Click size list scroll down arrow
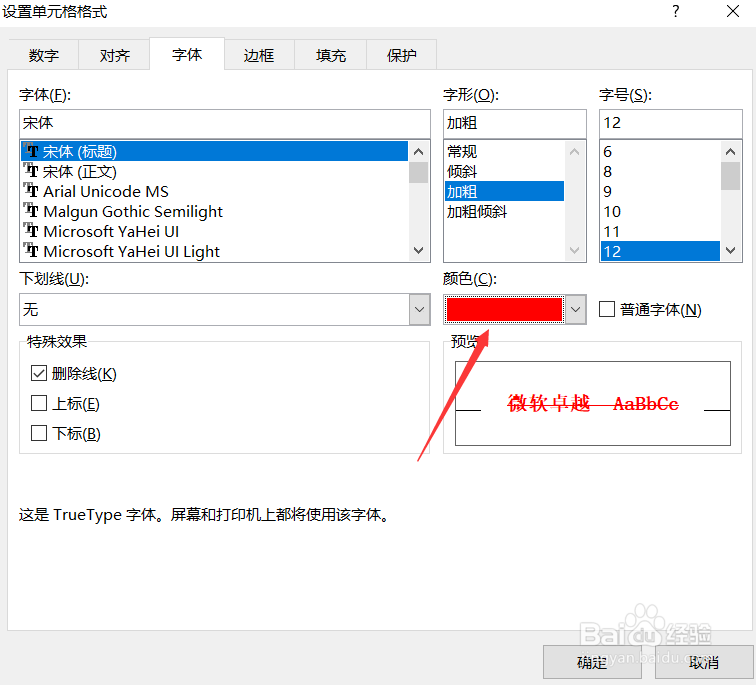The height and width of the screenshot is (685, 756). 730,250
